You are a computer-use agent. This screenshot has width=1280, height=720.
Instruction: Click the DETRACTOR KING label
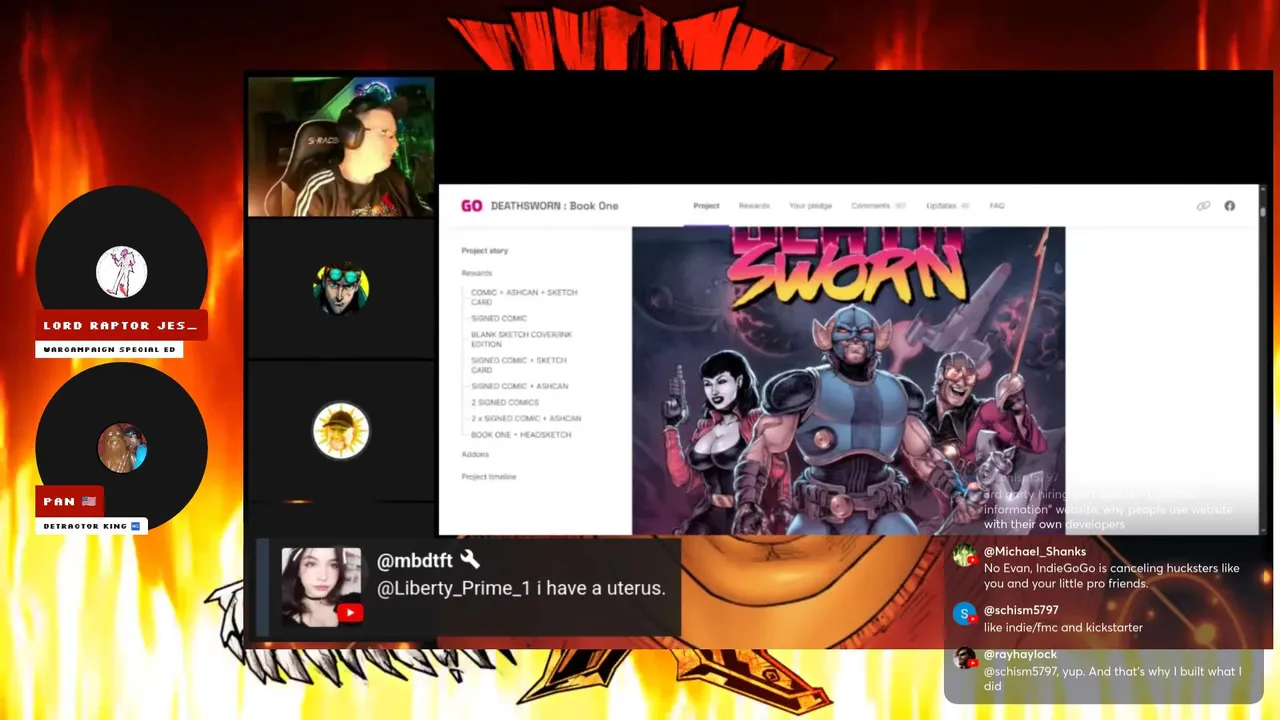[92, 526]
